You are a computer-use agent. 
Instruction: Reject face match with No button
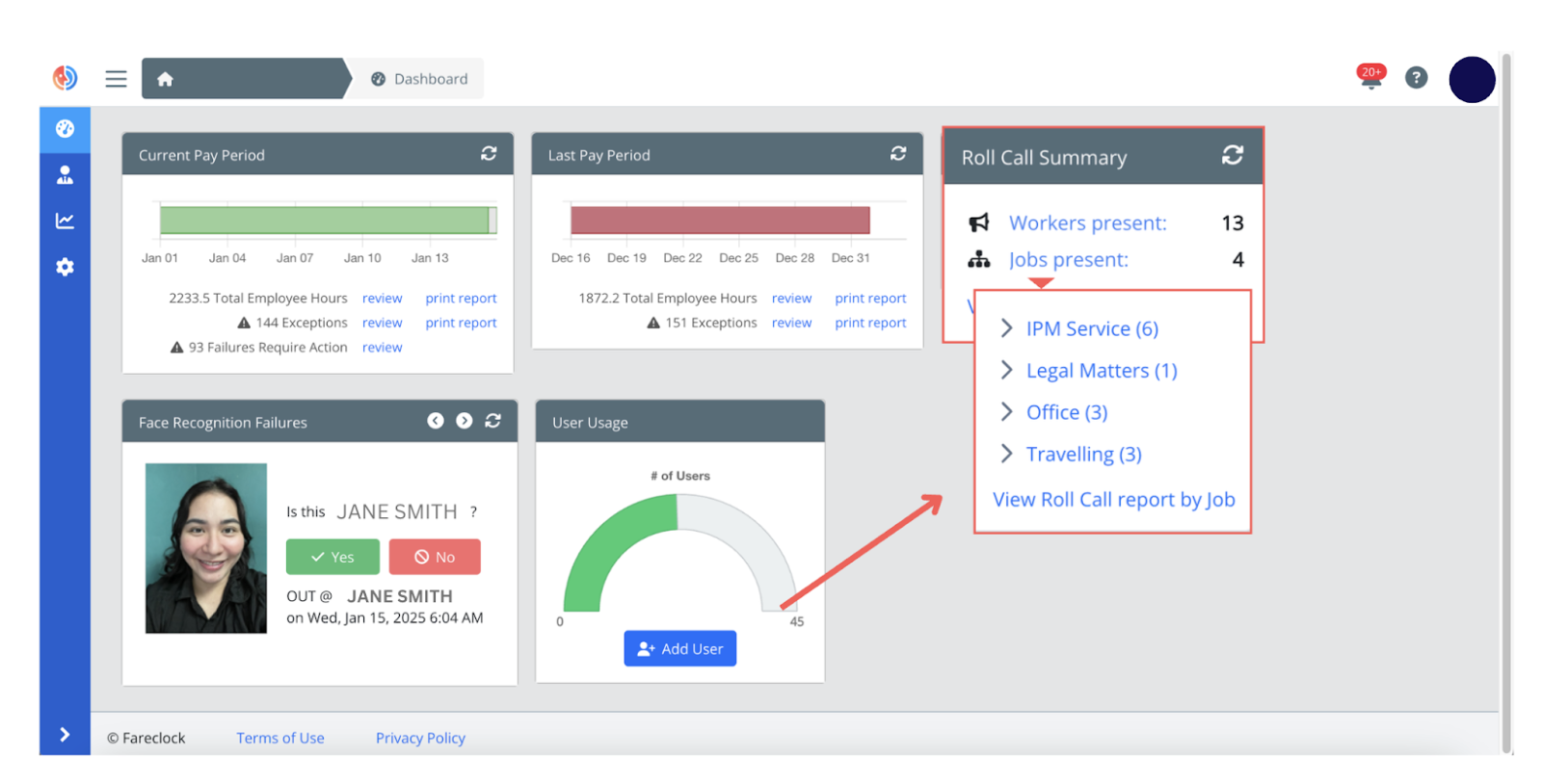tap(435, 557)
